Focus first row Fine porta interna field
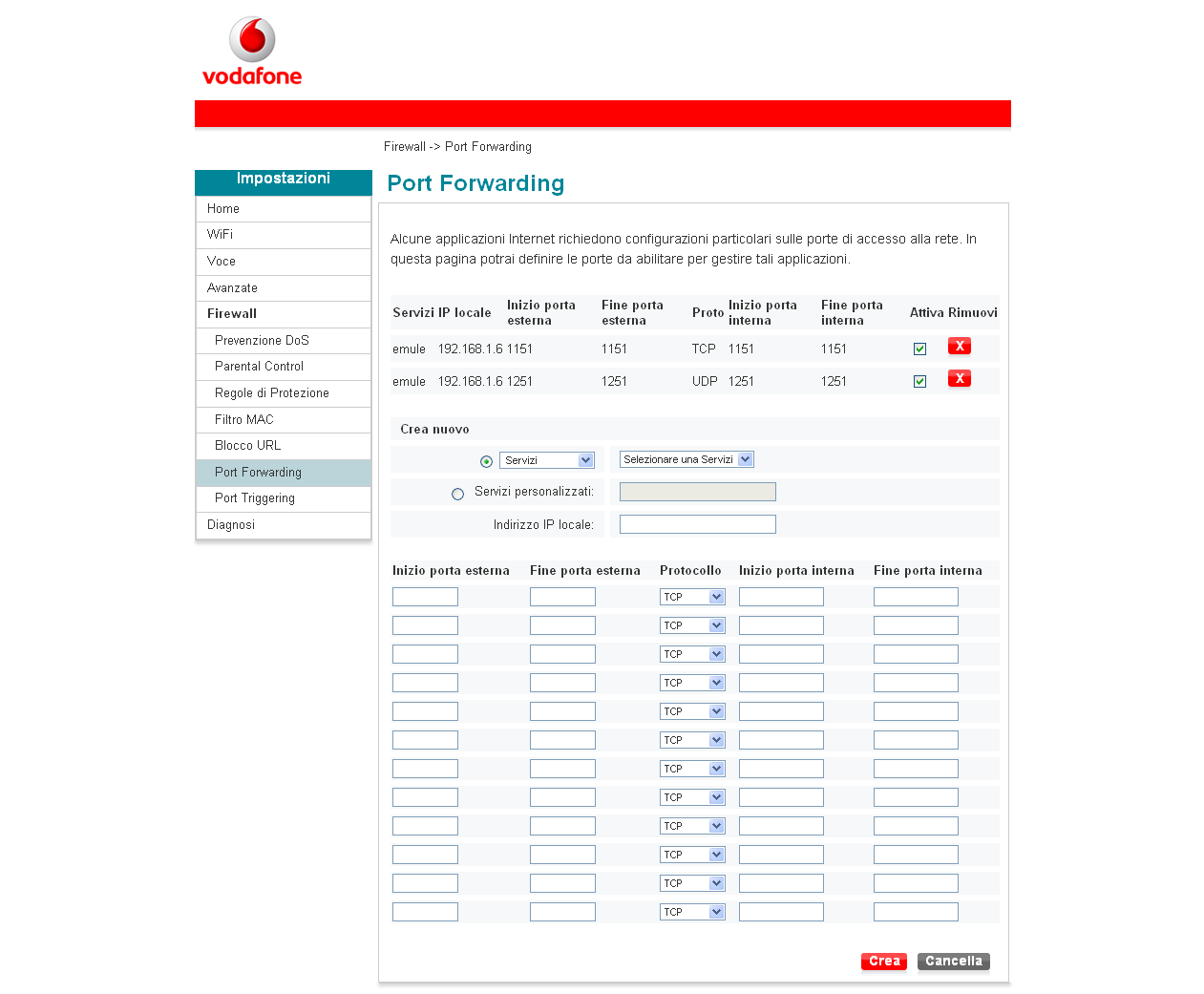 (x=916, y=597)
